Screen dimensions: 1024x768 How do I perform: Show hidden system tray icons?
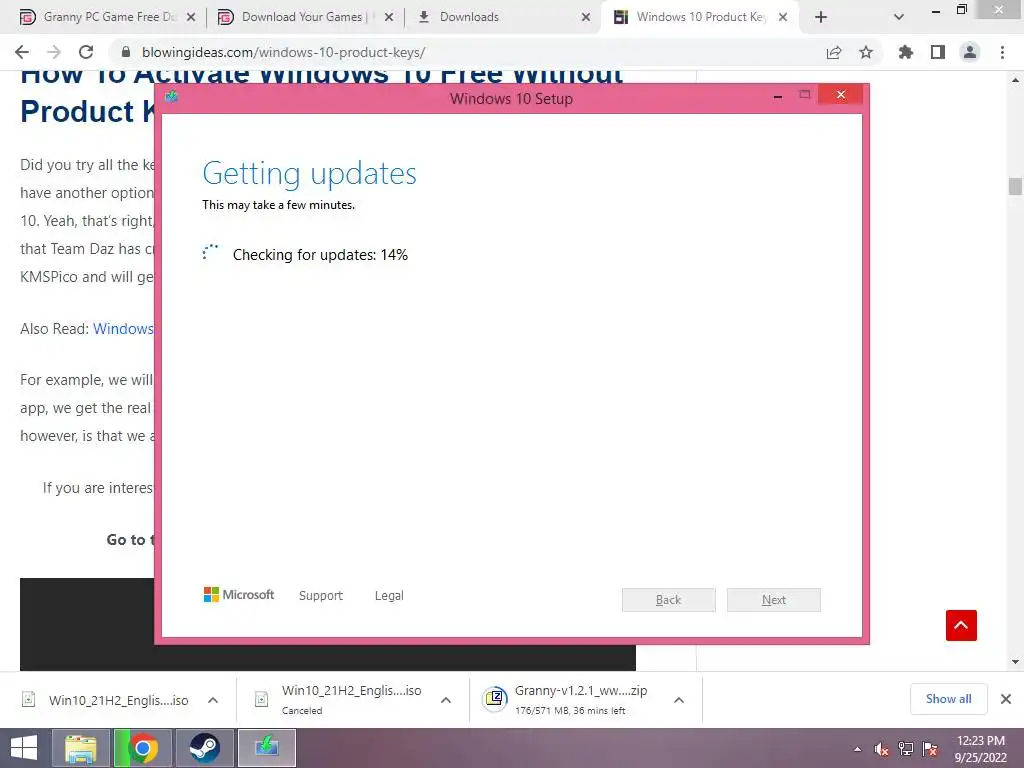coord(857,749)
